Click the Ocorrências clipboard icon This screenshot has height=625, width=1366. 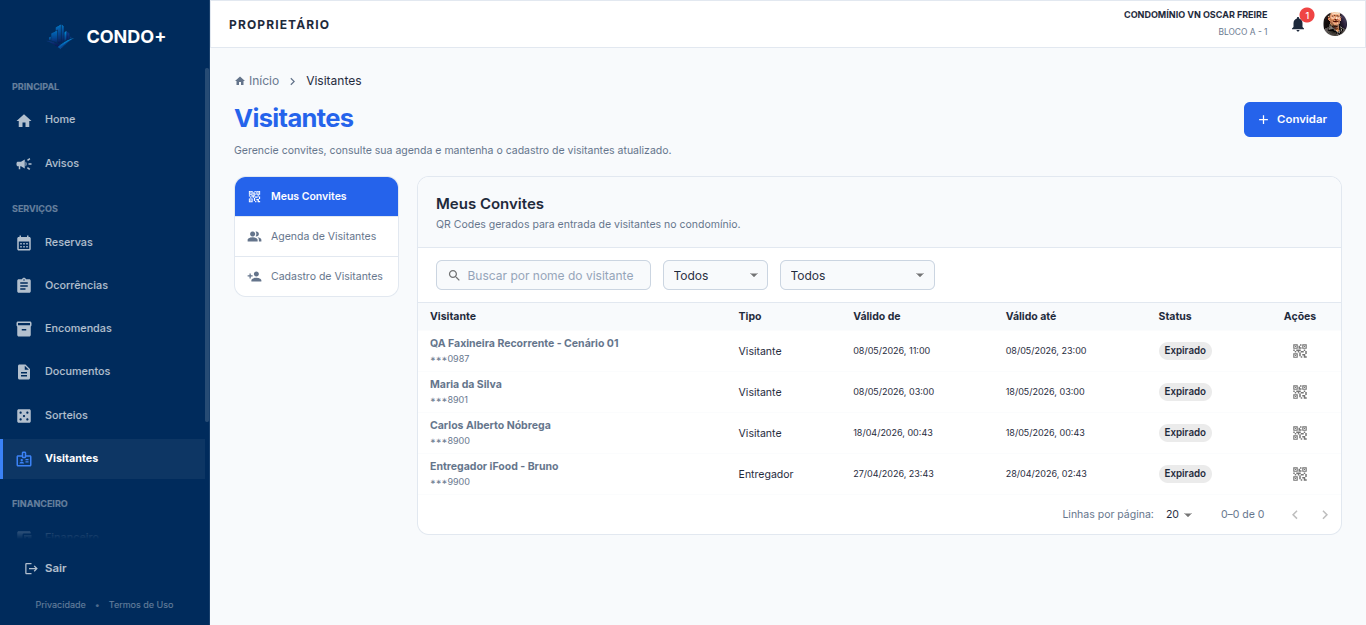(24, 286)
